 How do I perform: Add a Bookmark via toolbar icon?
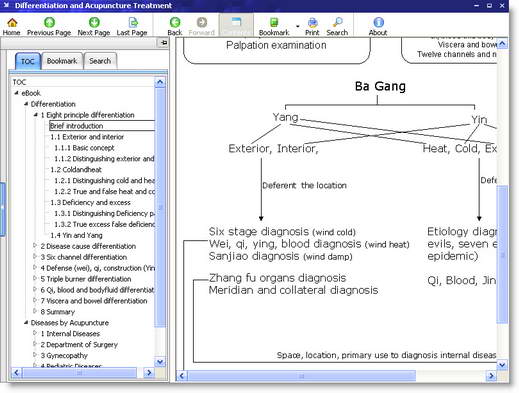coord(274,22)
